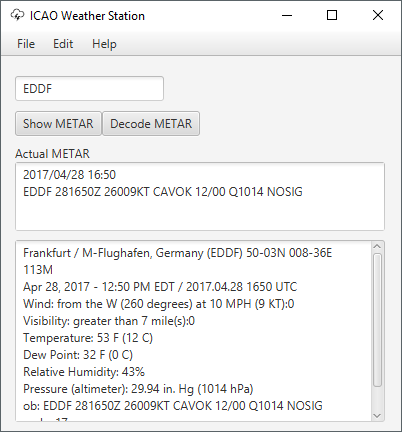Click the 'Relative Humidity: 43%' line
The width and height of the screenshot is (402, 432).
84,372
